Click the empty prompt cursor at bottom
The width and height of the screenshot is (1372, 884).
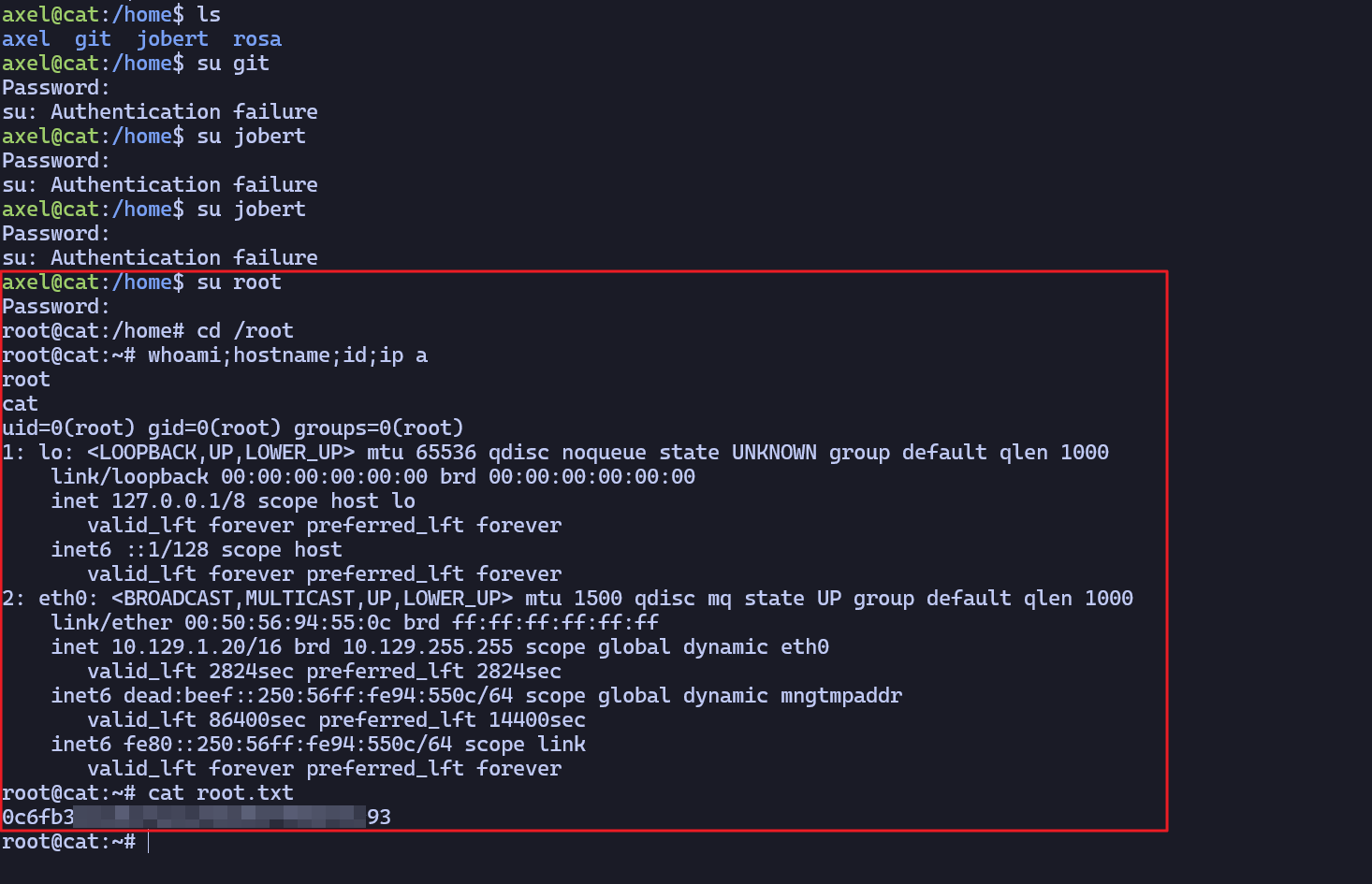pyautogui.click(x=149, y=842)
